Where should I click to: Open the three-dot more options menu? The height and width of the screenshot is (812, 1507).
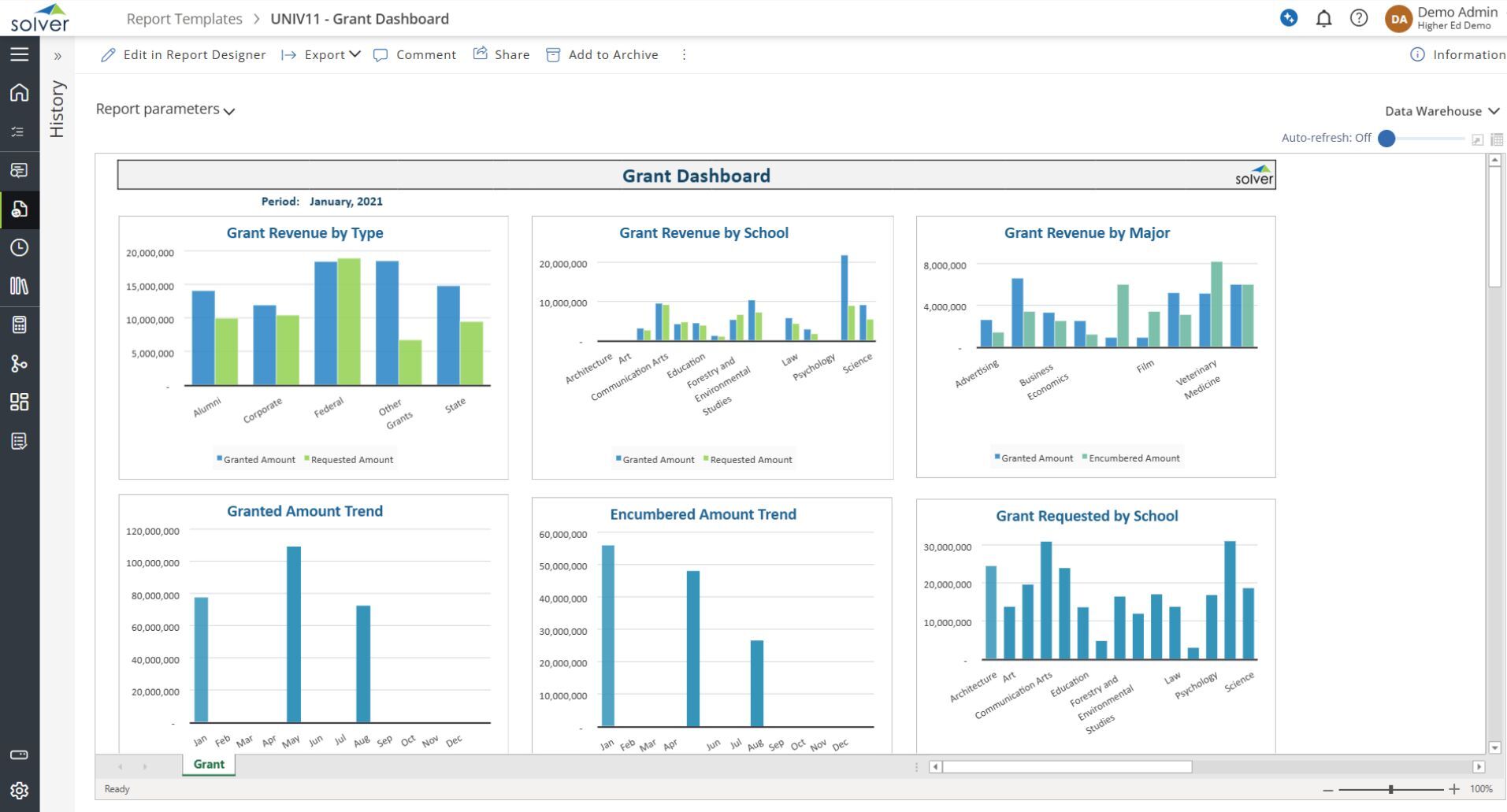click(x=684, y=54)
